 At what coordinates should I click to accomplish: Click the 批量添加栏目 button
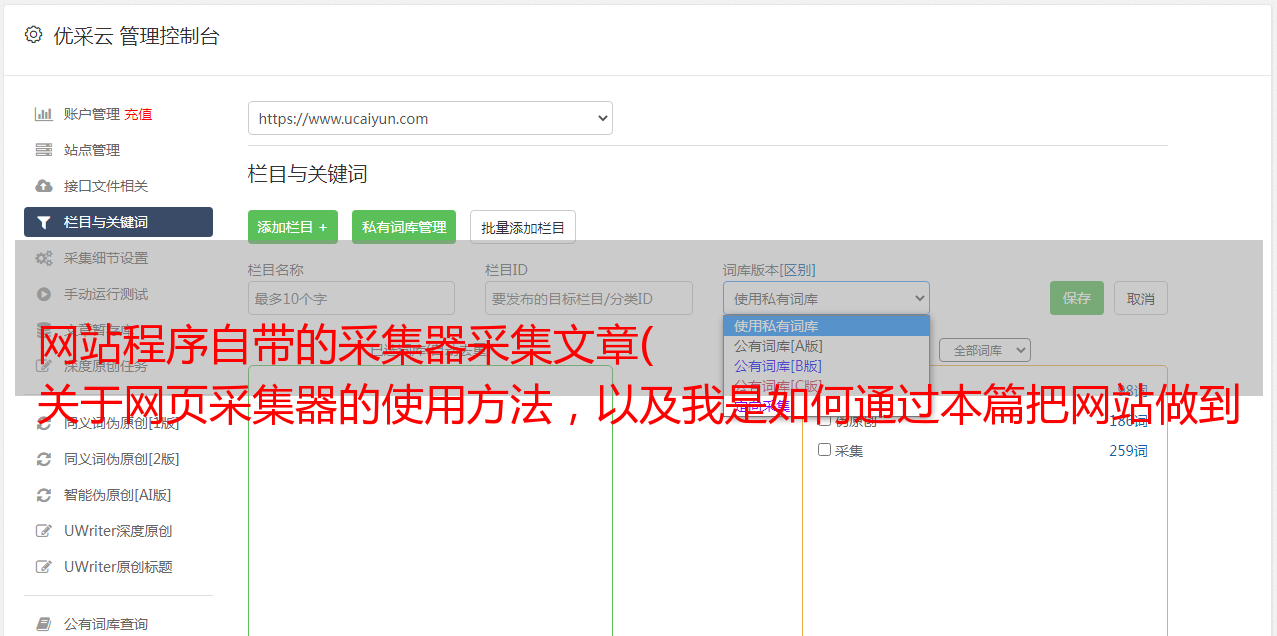point(523,227)
